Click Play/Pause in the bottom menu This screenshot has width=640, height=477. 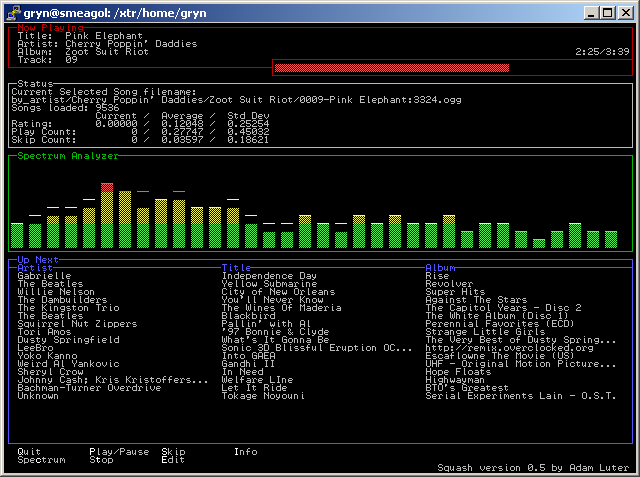117,452
